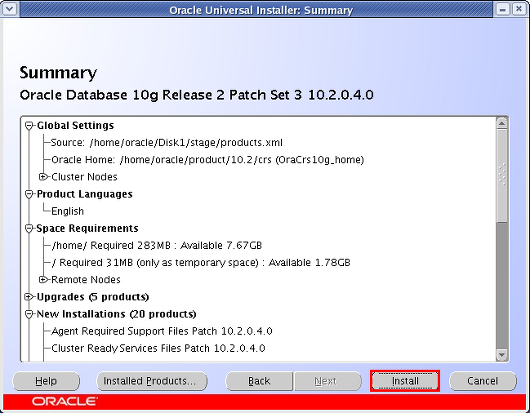Click the summary tree scrollbar thumb
Image resolution: width=530 pixels, height=413 pixels.
tap(502, 175)
